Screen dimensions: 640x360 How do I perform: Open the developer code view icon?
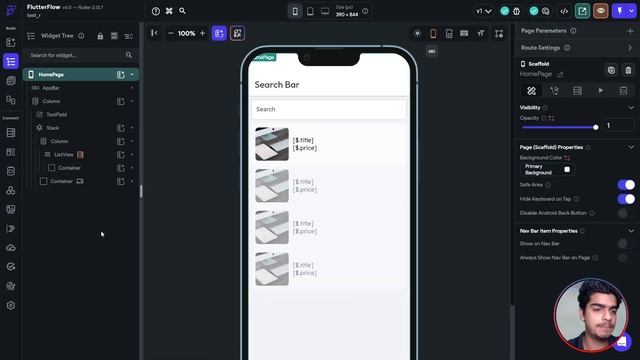coord(564,11)
